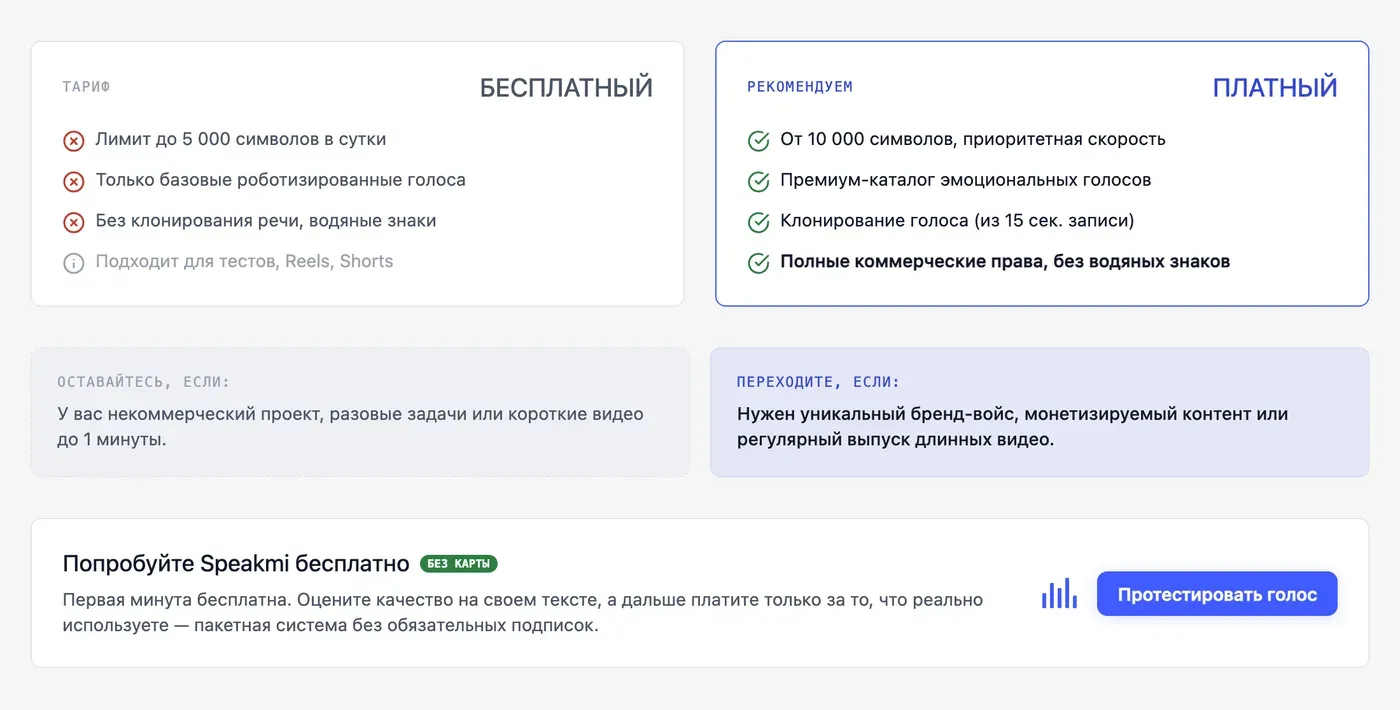1400x710 pixels.
Task: Select the 'ПЛАТНЫЙ' plan heading
Action: [1275, 88]
